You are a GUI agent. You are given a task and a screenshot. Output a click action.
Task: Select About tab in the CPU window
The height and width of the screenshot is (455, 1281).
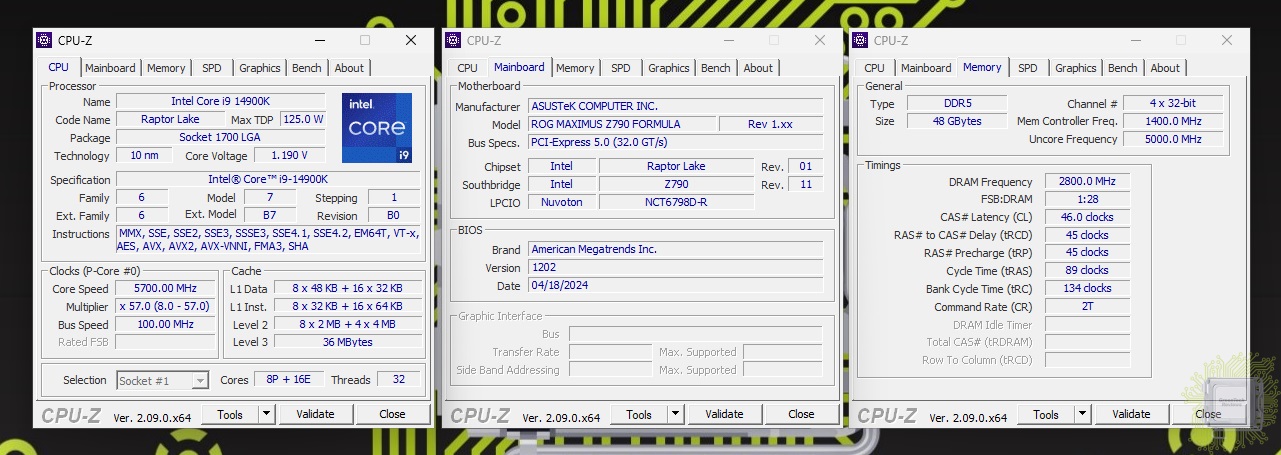349,68
